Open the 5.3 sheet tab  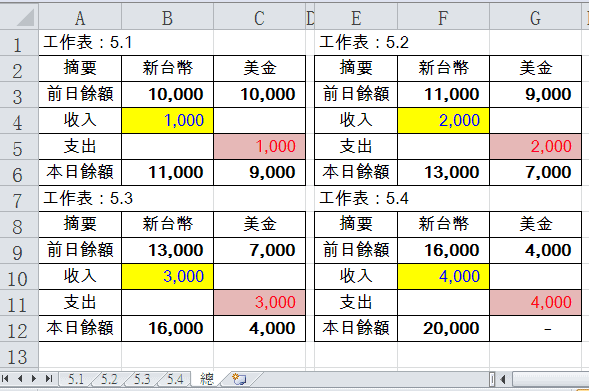tap(142, 379)
